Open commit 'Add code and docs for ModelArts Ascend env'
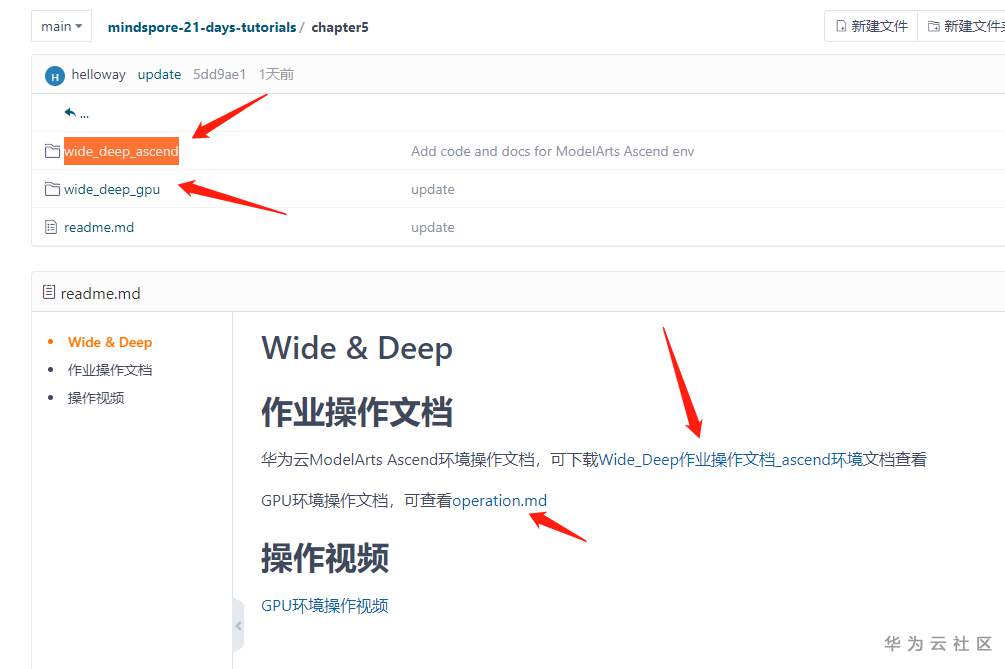 [x=552, y=151]
